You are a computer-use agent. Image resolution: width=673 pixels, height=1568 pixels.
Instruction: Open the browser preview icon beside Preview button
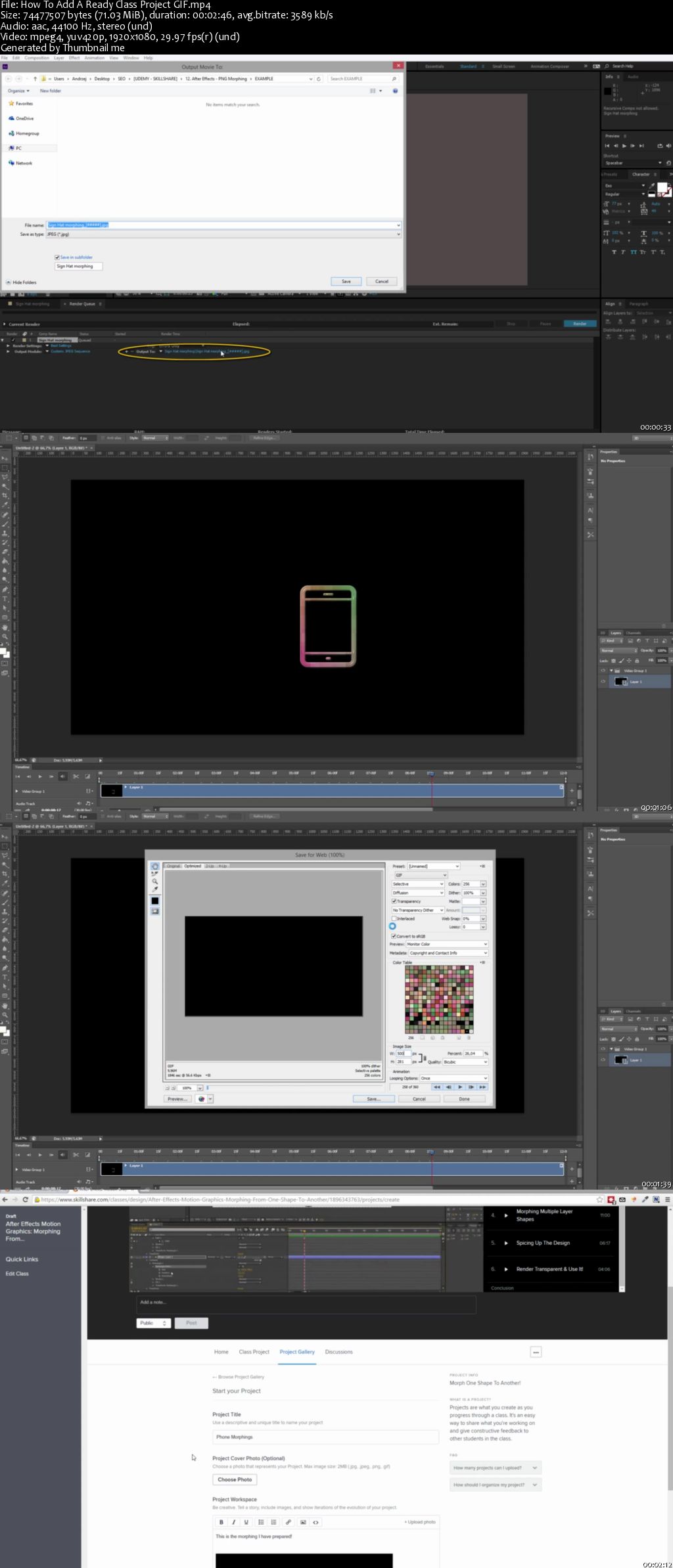click(201, 1099)
